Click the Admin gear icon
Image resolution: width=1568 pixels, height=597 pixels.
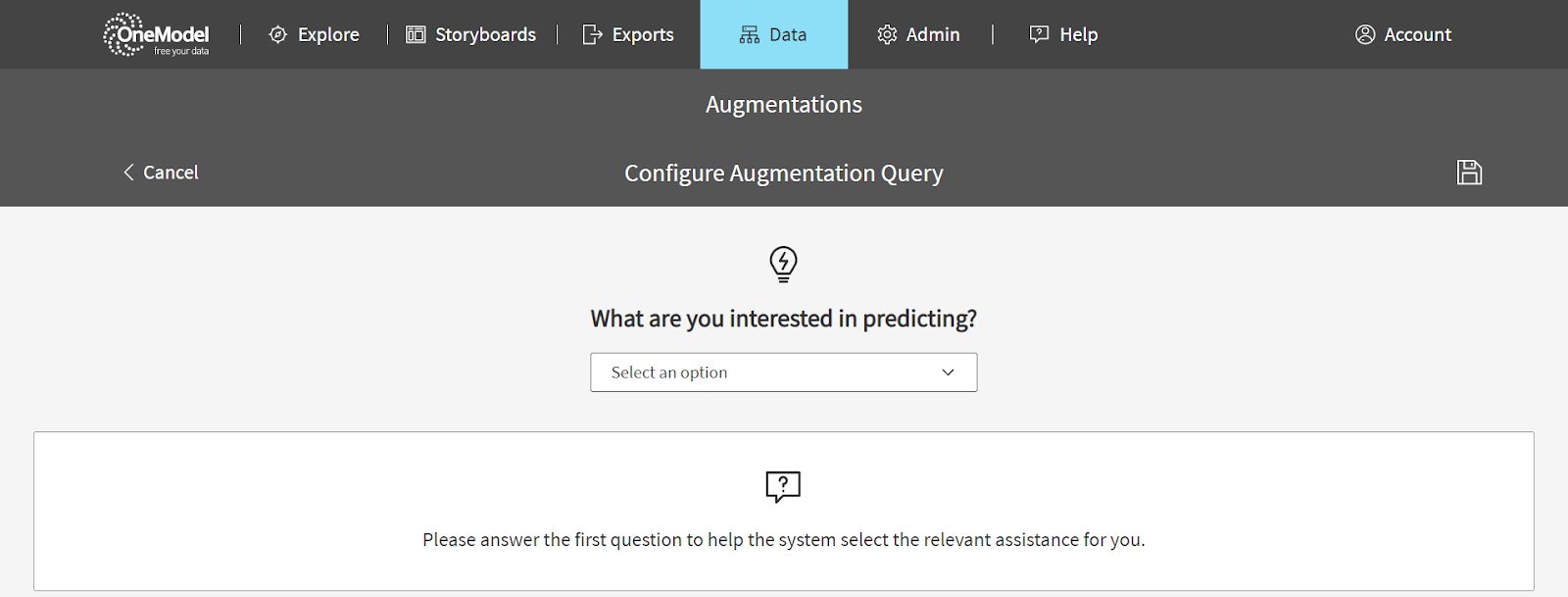pyautogui.click(x=887, y=34)
